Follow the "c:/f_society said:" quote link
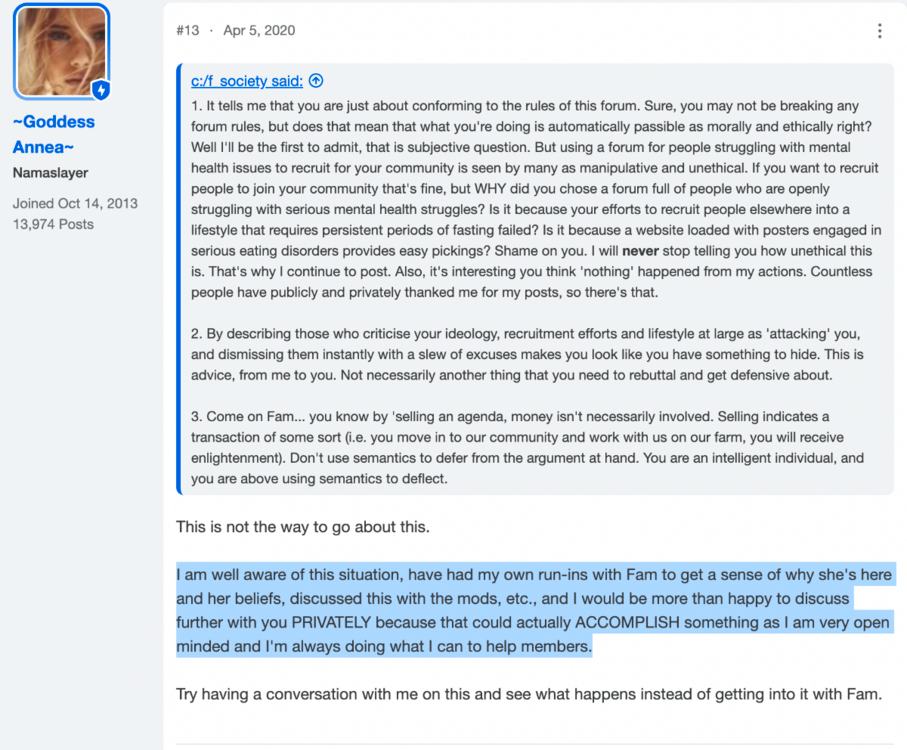Screen dimensions: 907x750 [x=247, y=81]
